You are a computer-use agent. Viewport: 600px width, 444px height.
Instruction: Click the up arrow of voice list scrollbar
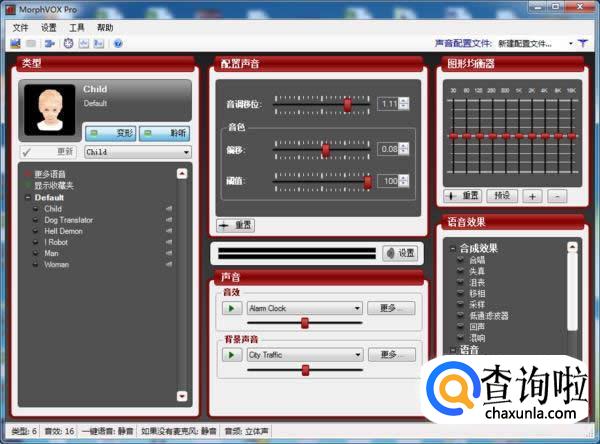click(x=182, y=174)
